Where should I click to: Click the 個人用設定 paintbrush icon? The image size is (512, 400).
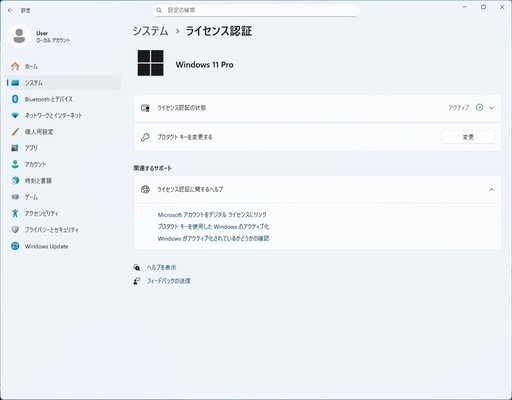tap(15, 132)
